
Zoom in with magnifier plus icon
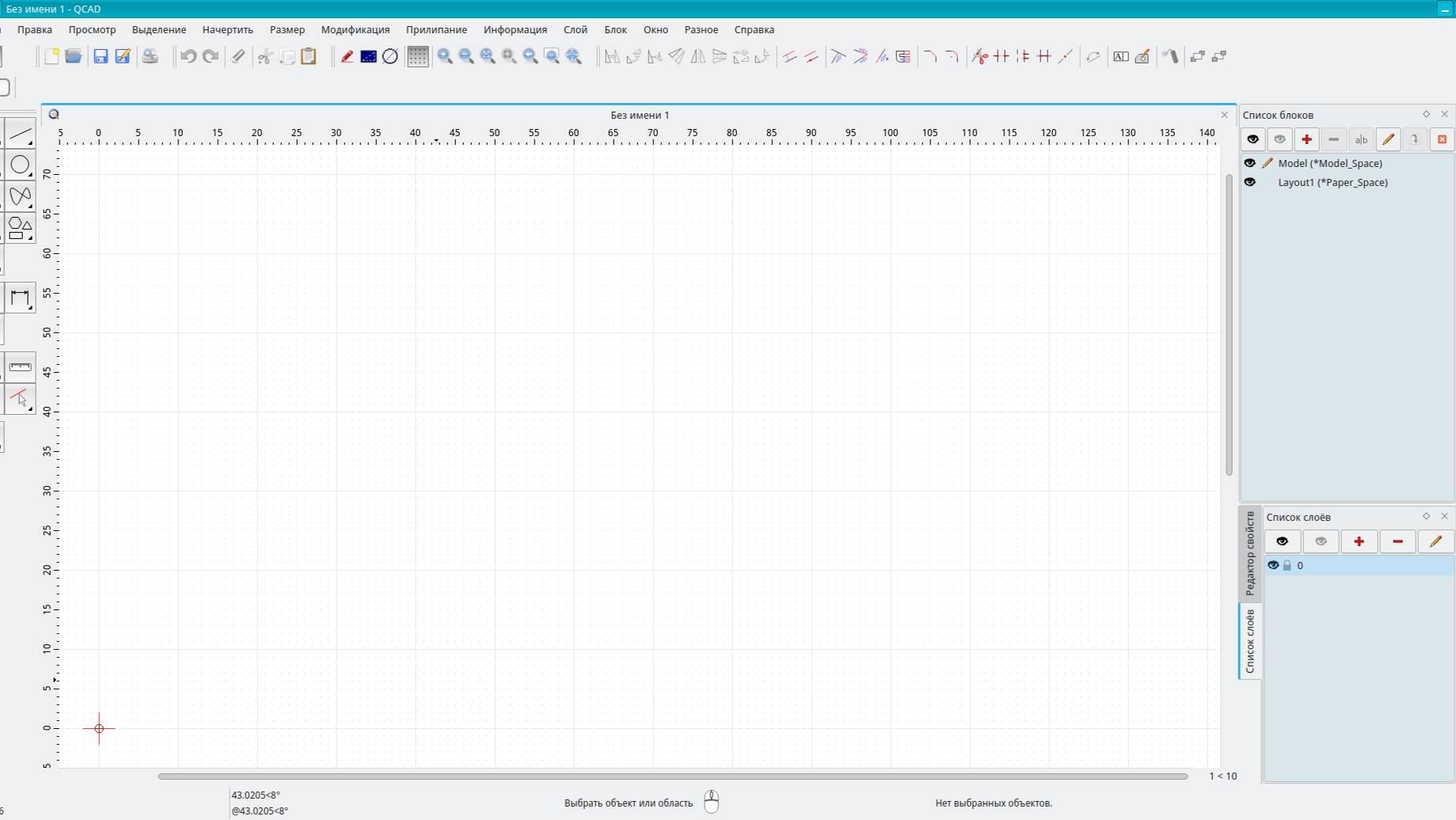click(445, 56)
